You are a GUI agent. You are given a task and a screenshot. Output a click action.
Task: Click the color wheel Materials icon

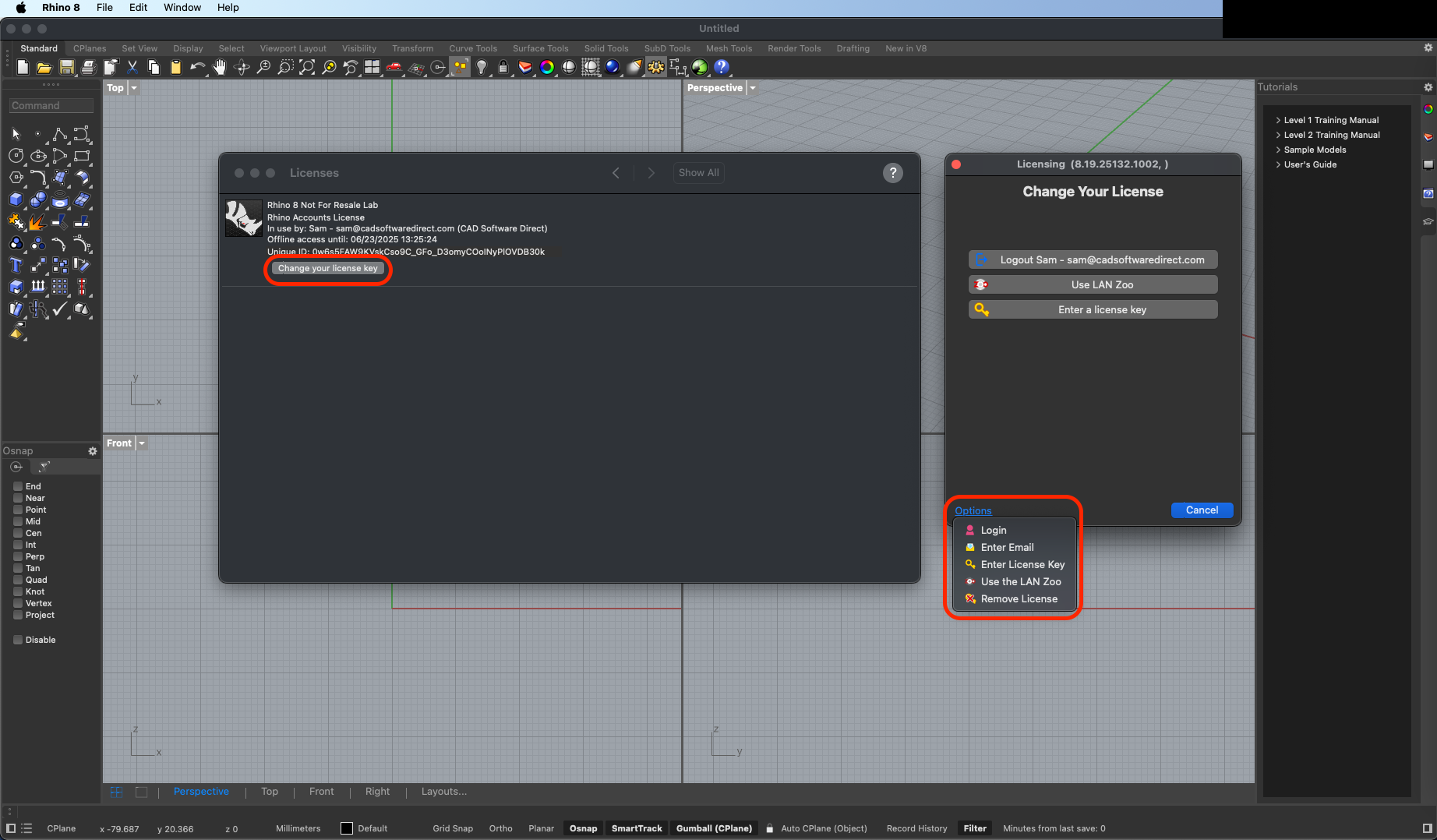tap(547, 68)
